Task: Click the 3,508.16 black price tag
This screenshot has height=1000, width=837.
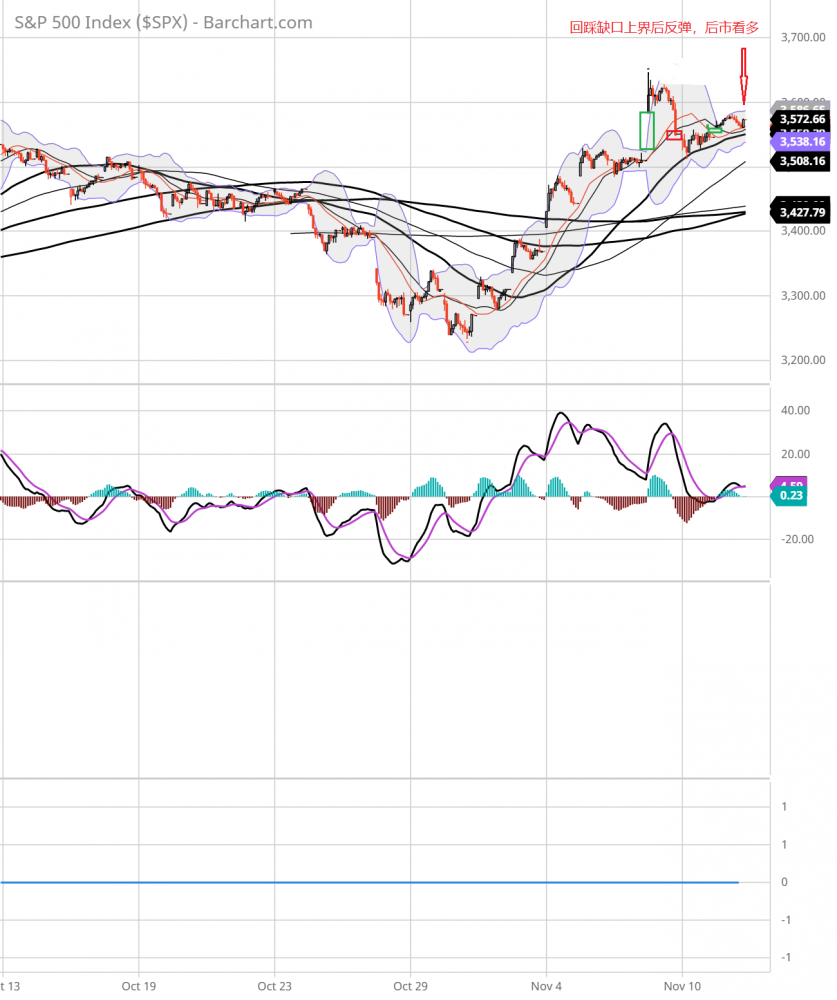Action: click(x=801, y=161)
